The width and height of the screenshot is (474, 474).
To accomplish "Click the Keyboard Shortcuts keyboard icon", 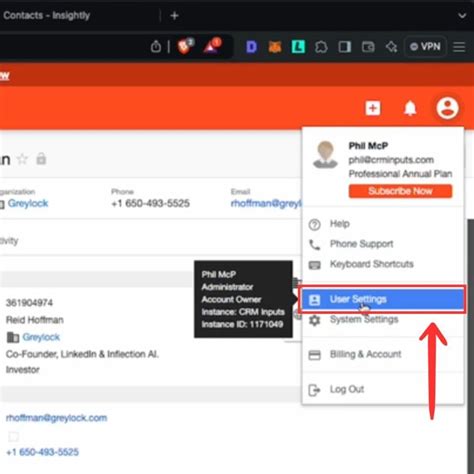I will (314, 265).
